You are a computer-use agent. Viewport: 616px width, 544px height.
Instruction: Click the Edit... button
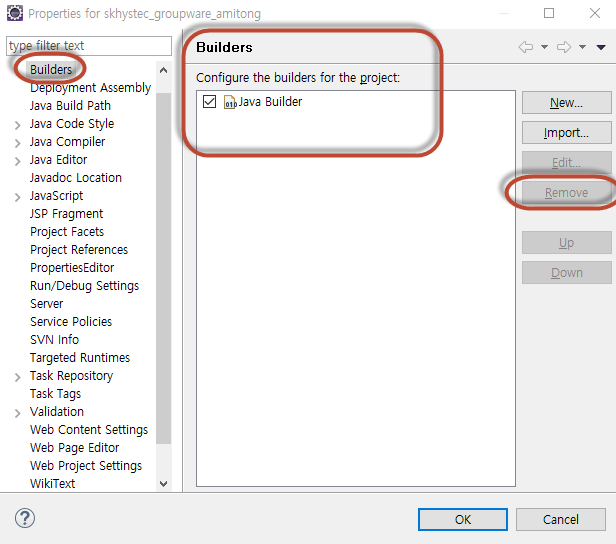(x=566, y=163)
